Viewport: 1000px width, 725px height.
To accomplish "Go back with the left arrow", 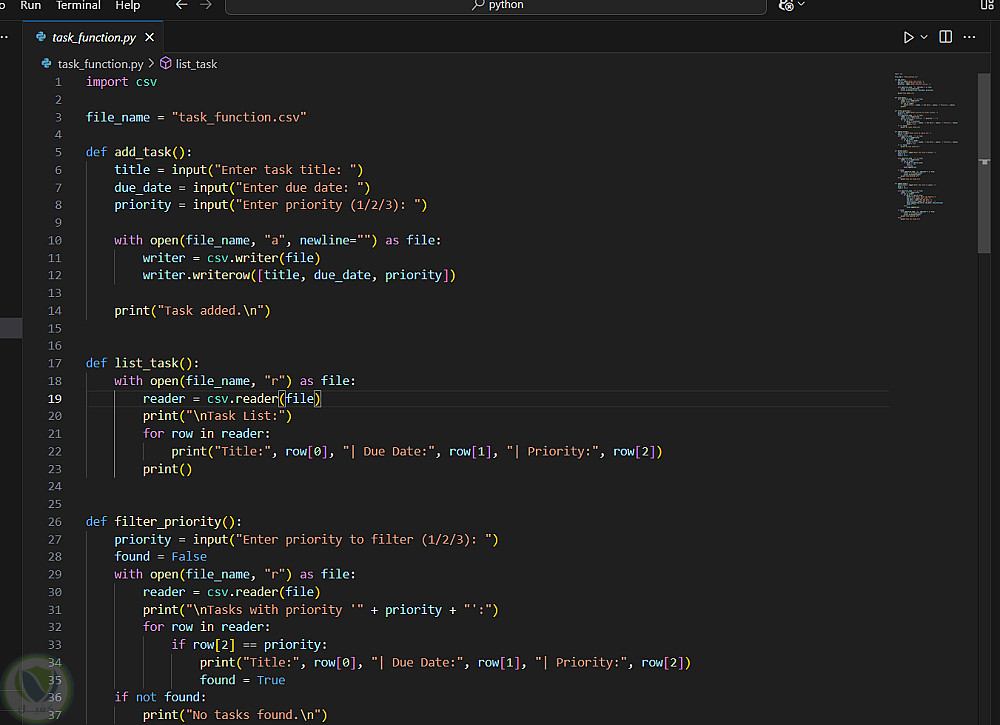I will [182, 5].
